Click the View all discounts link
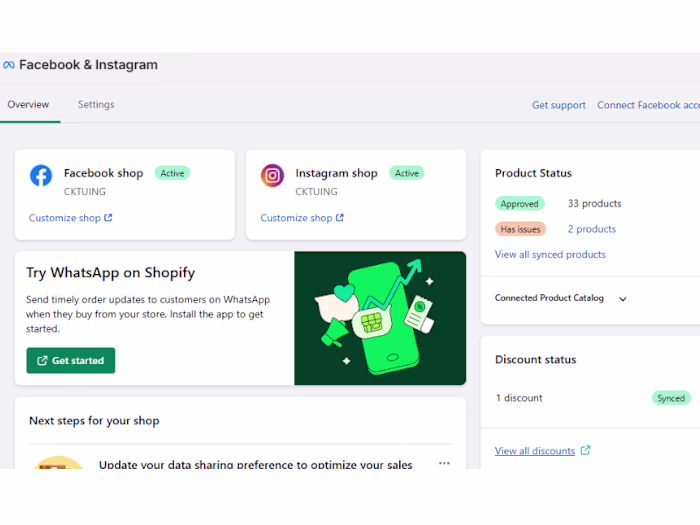Screen dimensions: 700x525 point(534,451)
